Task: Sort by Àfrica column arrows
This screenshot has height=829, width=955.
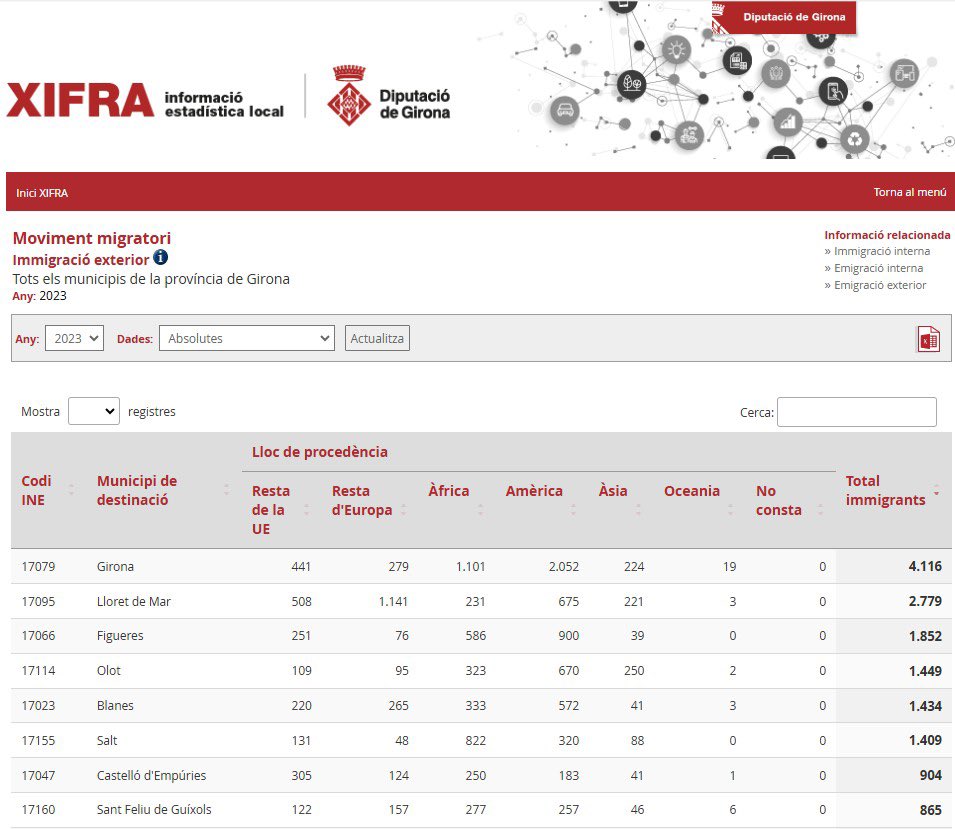Action: [x=481, y=510]
